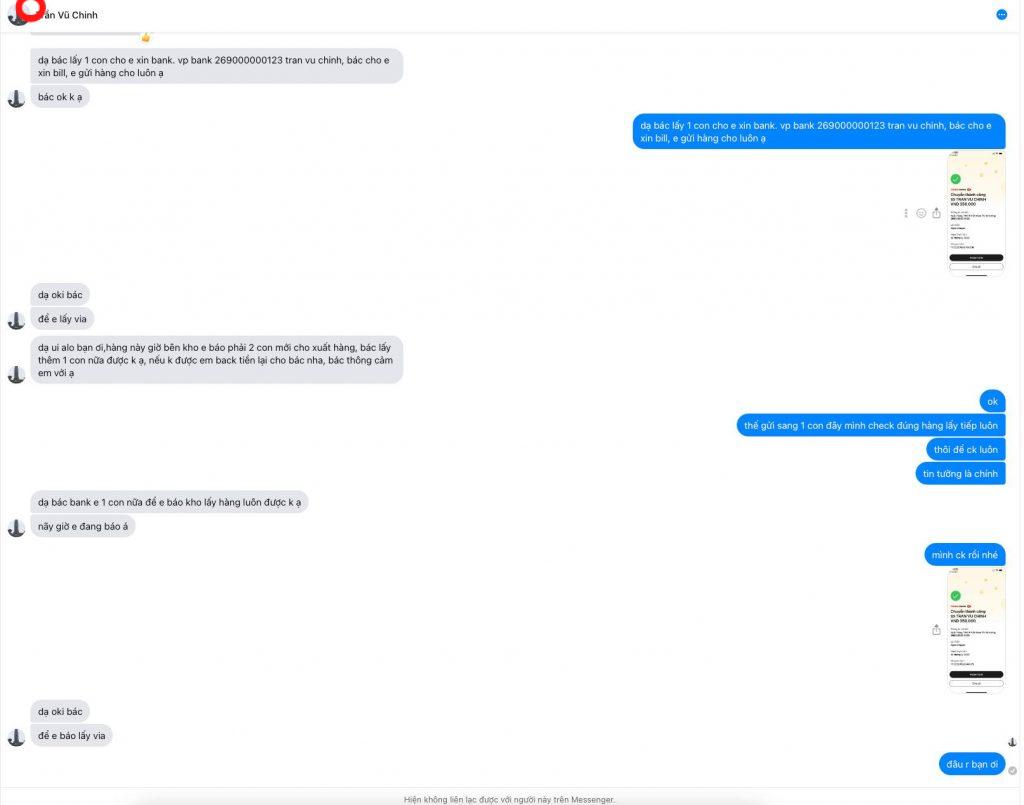Open the three-dot menu beside the first receipt
Image resolution: width=1024 pixels, height=805 pixels.
pos(906,213)
